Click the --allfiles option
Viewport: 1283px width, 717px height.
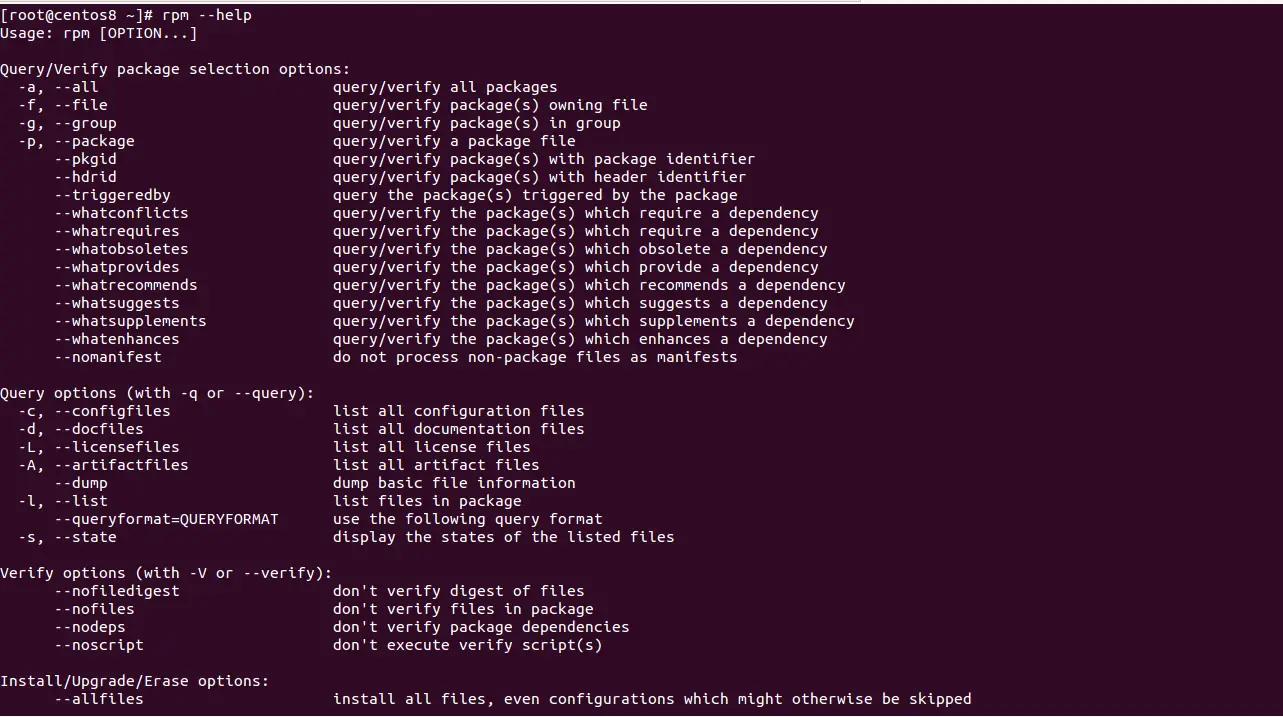[99, 699]
